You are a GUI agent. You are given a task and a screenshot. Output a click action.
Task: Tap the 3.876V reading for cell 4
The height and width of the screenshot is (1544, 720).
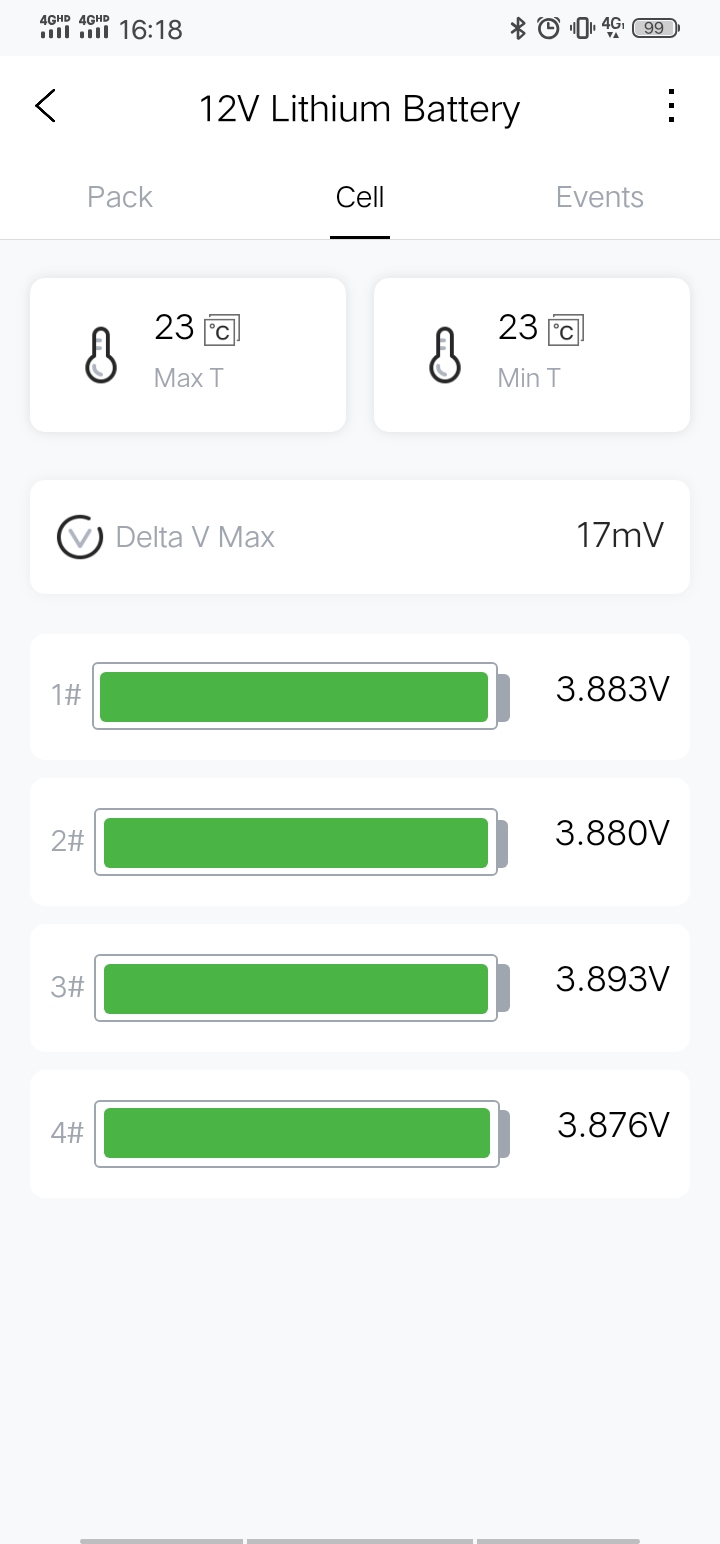[613, 1125]
